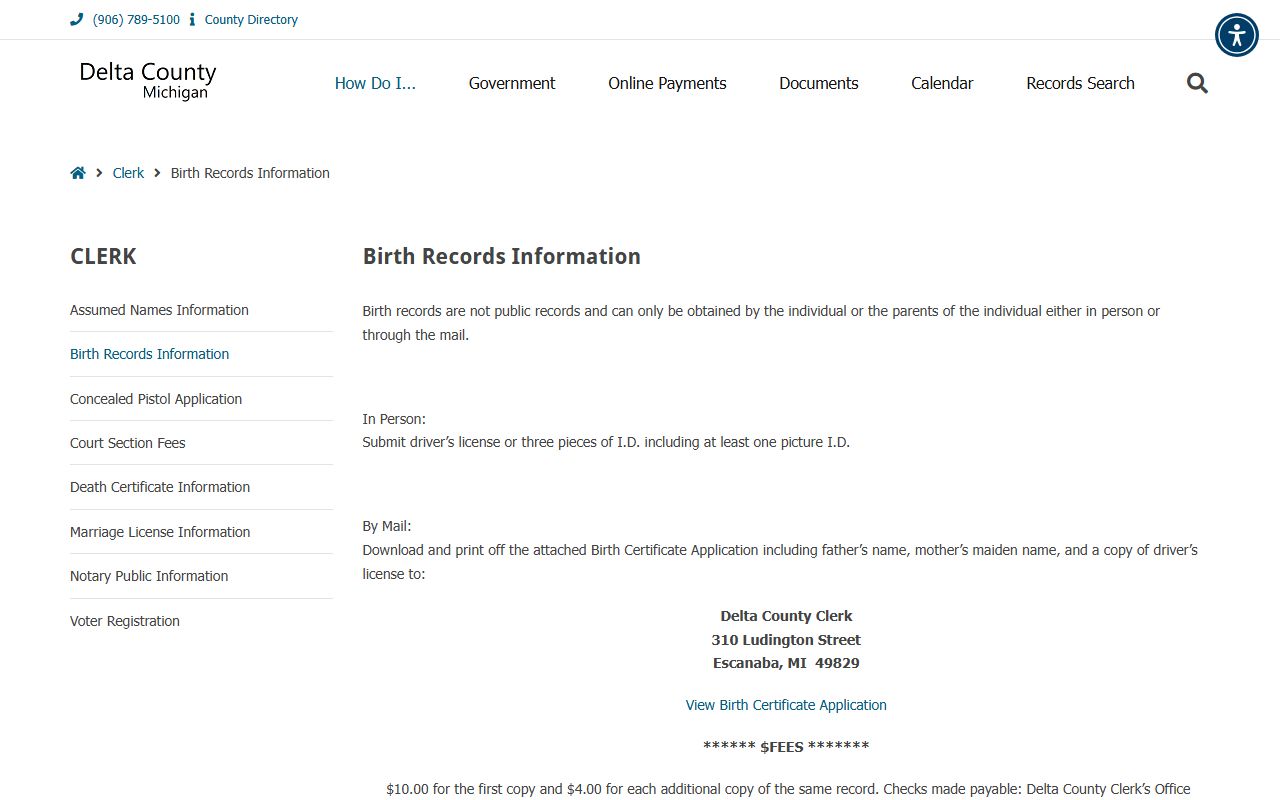Open the Documents menu
Screen dimensions: 1280x800
[819, 83]
